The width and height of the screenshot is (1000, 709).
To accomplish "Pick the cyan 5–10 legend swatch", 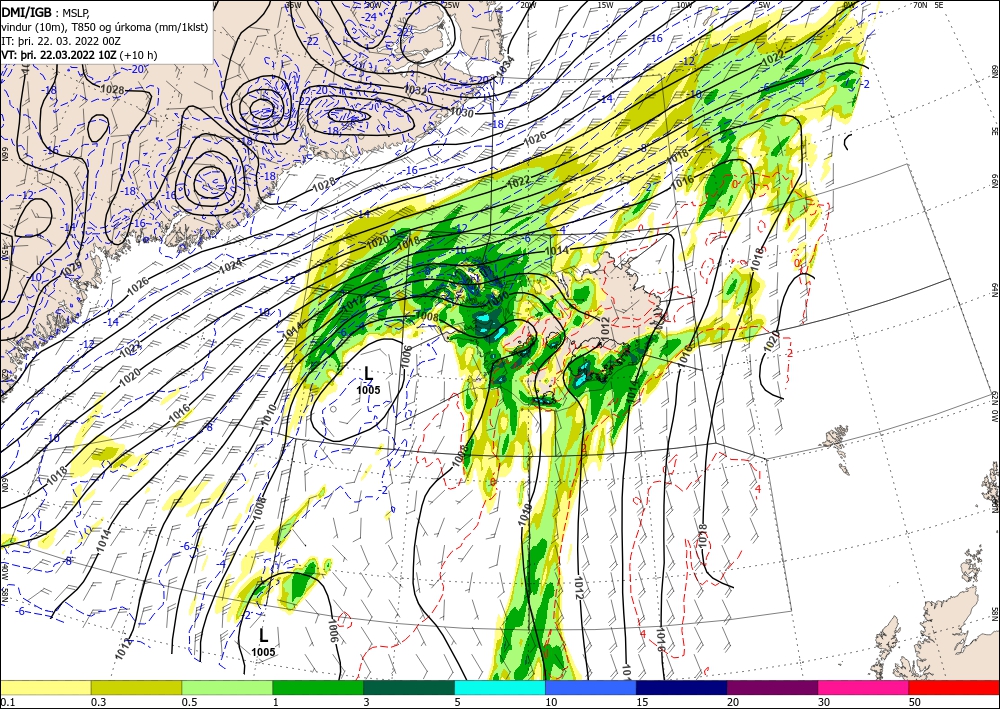I will (x=500, y=687).
